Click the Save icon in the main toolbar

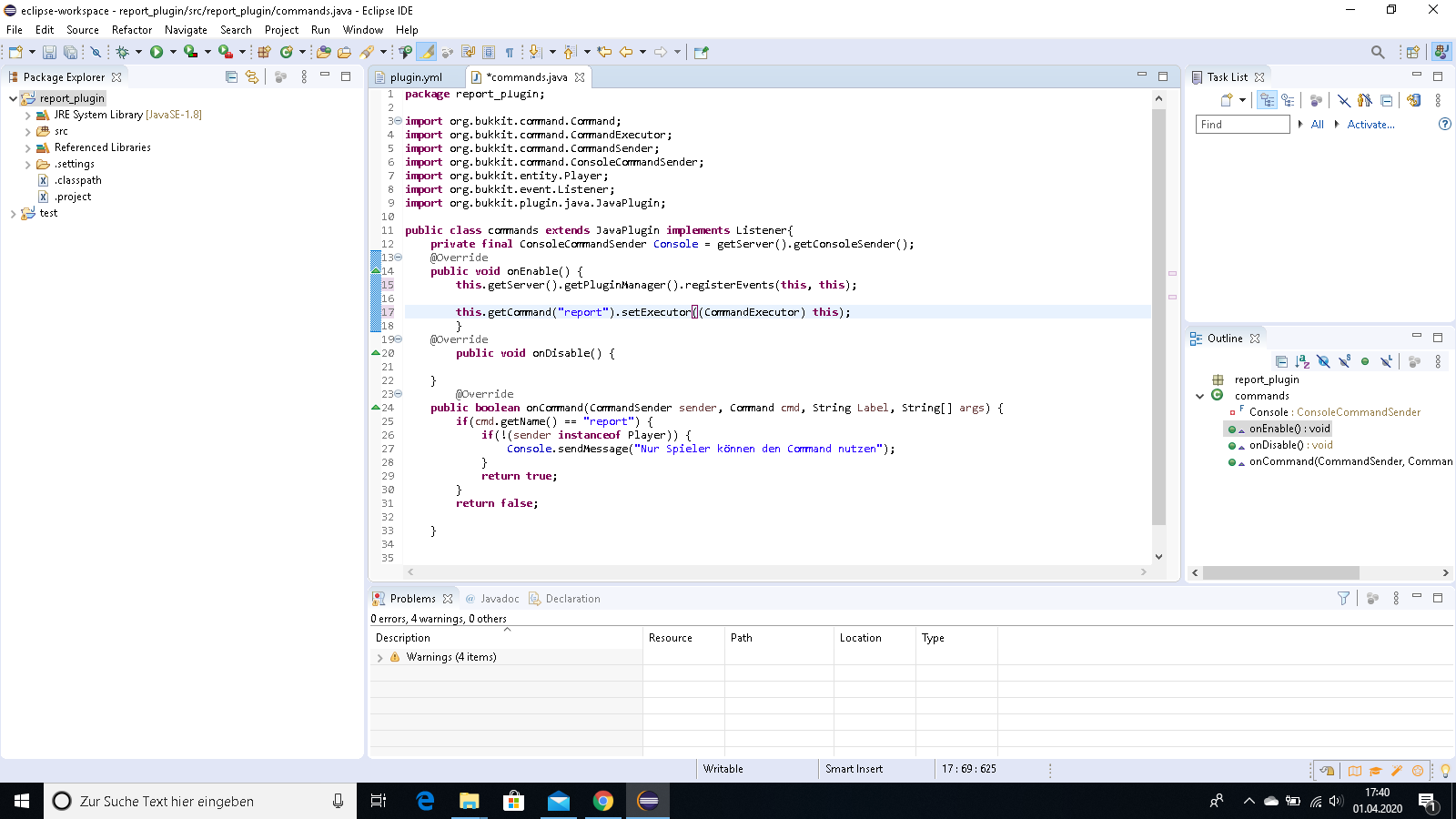(49, 53)
